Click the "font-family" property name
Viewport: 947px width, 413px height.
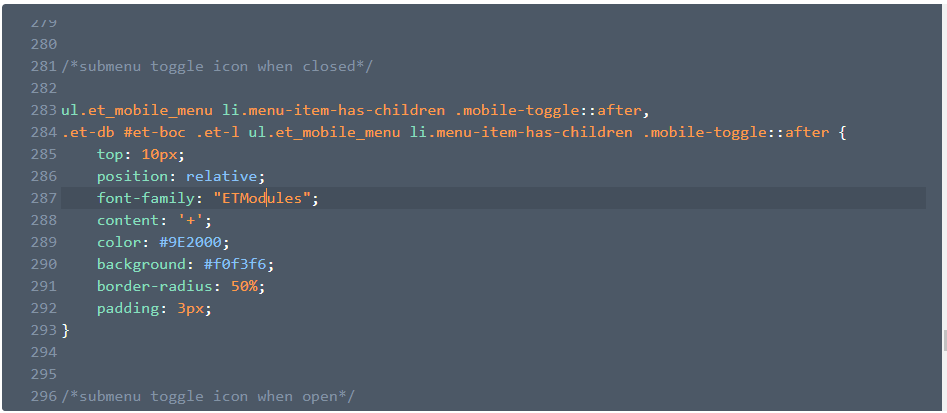tap(146, 198)
